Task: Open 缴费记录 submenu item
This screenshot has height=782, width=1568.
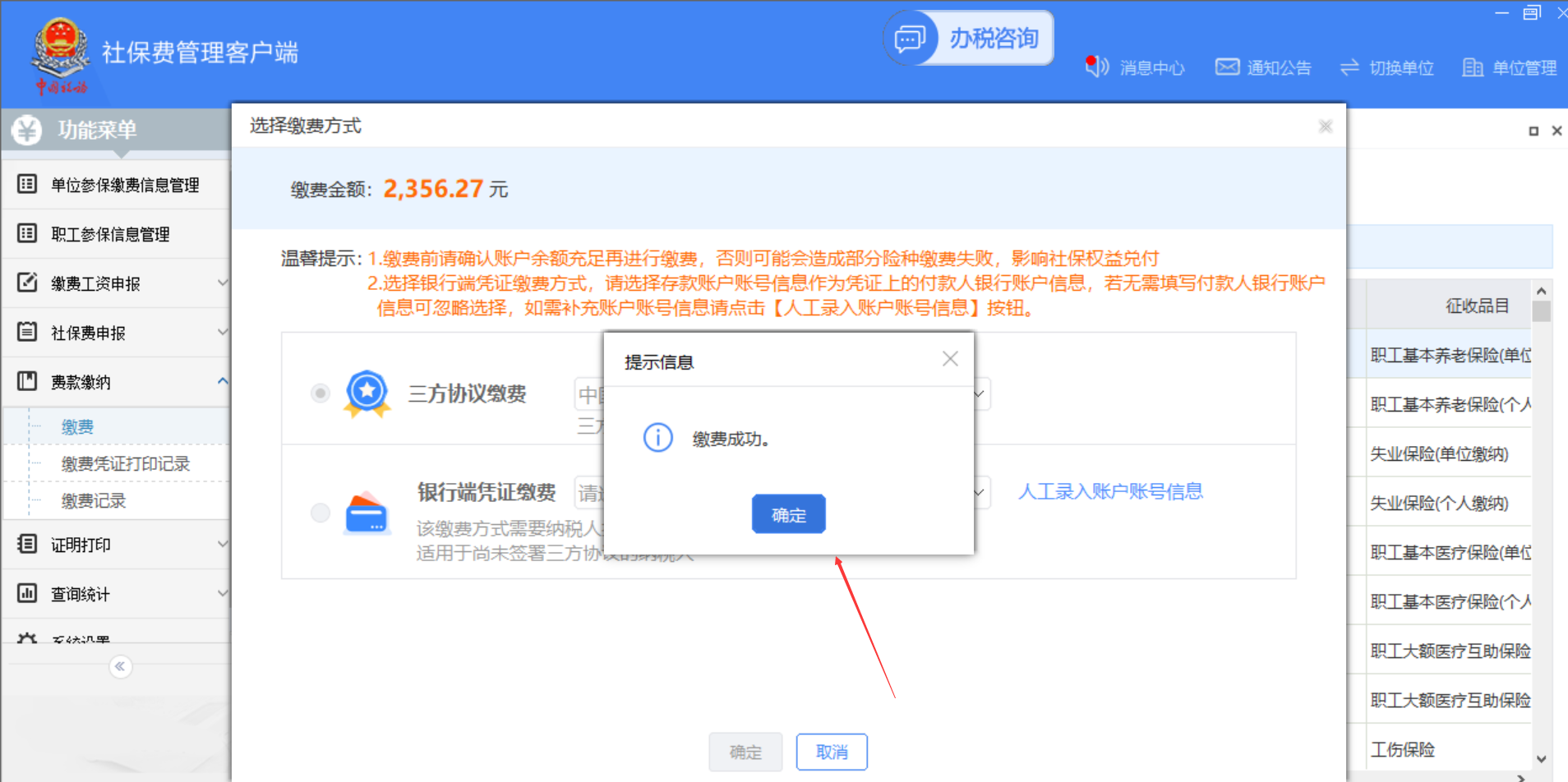Action: [x=94, y=501]
